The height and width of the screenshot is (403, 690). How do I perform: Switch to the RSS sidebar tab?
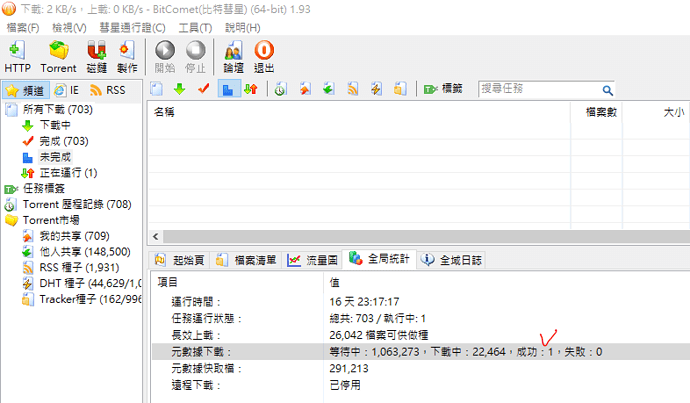tap(108, 90)
